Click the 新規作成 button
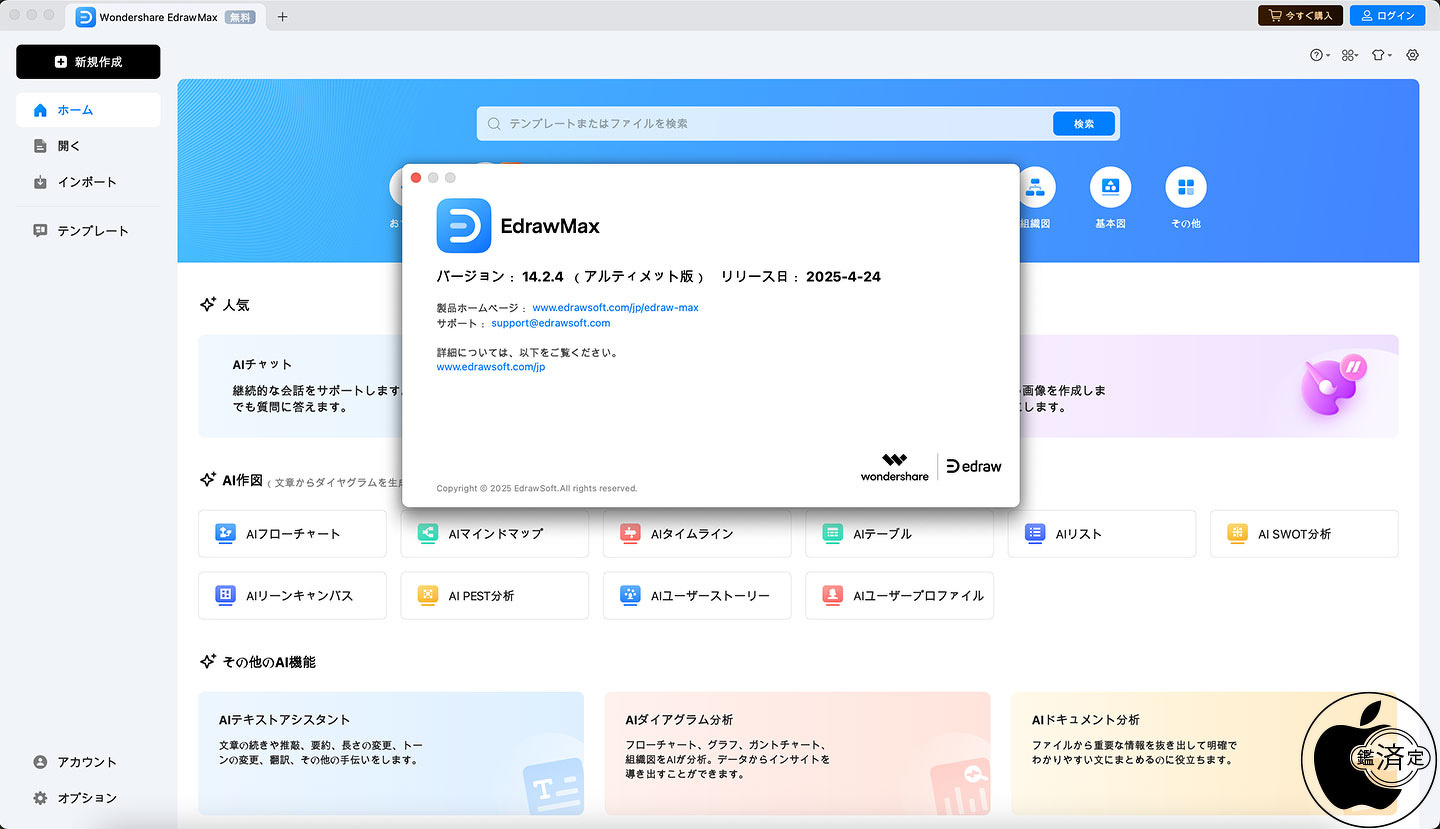The height and width of the screenshot is (829, 1440). [88, 62]
